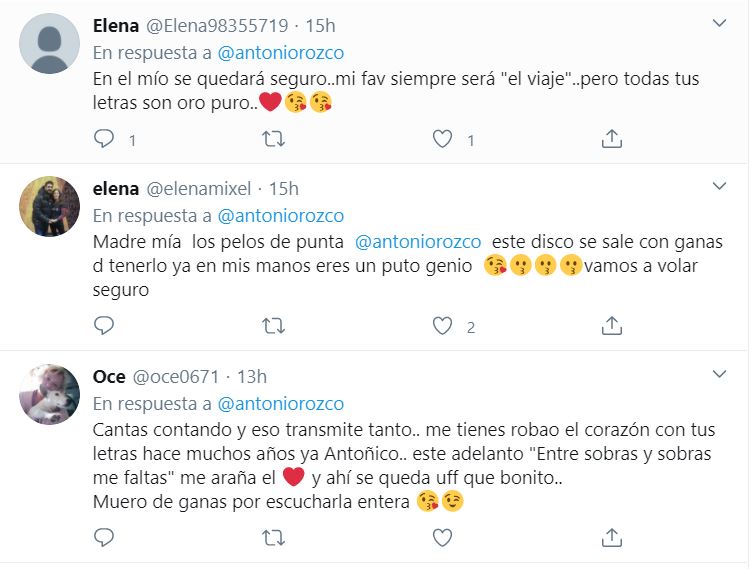Like elenamixel's tweet with 2 likes
This screenshot has height=569, width=754.
[x=442, y=325]
